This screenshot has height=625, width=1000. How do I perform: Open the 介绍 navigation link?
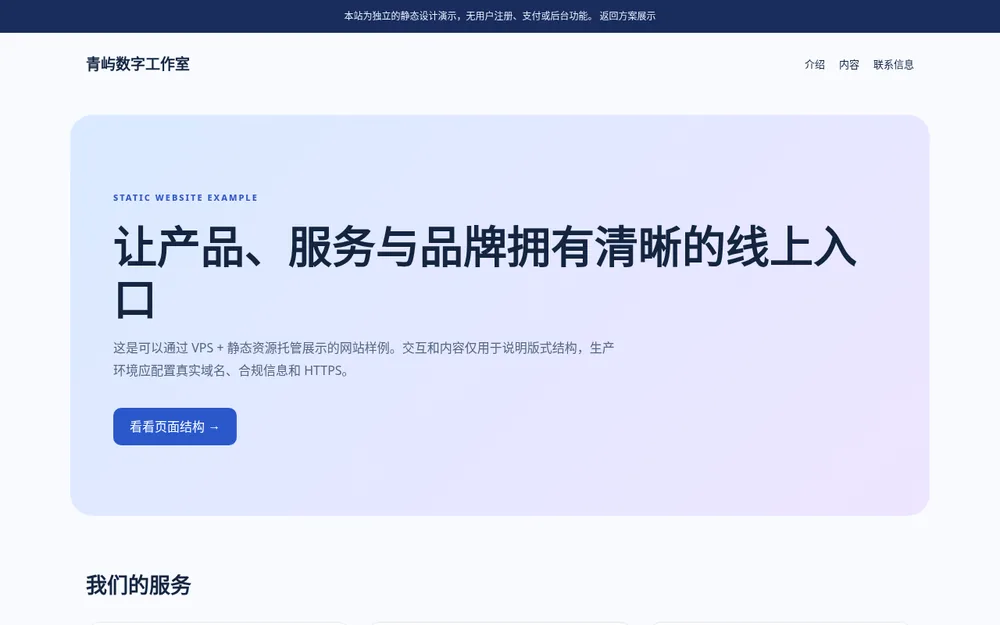(x=814, y=64)
